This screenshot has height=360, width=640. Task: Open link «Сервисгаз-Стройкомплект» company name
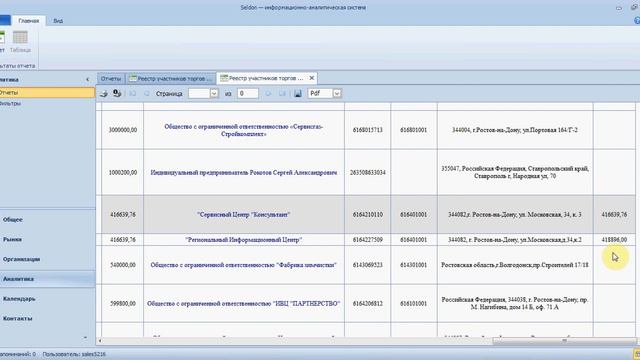click(x=243, y=130)
